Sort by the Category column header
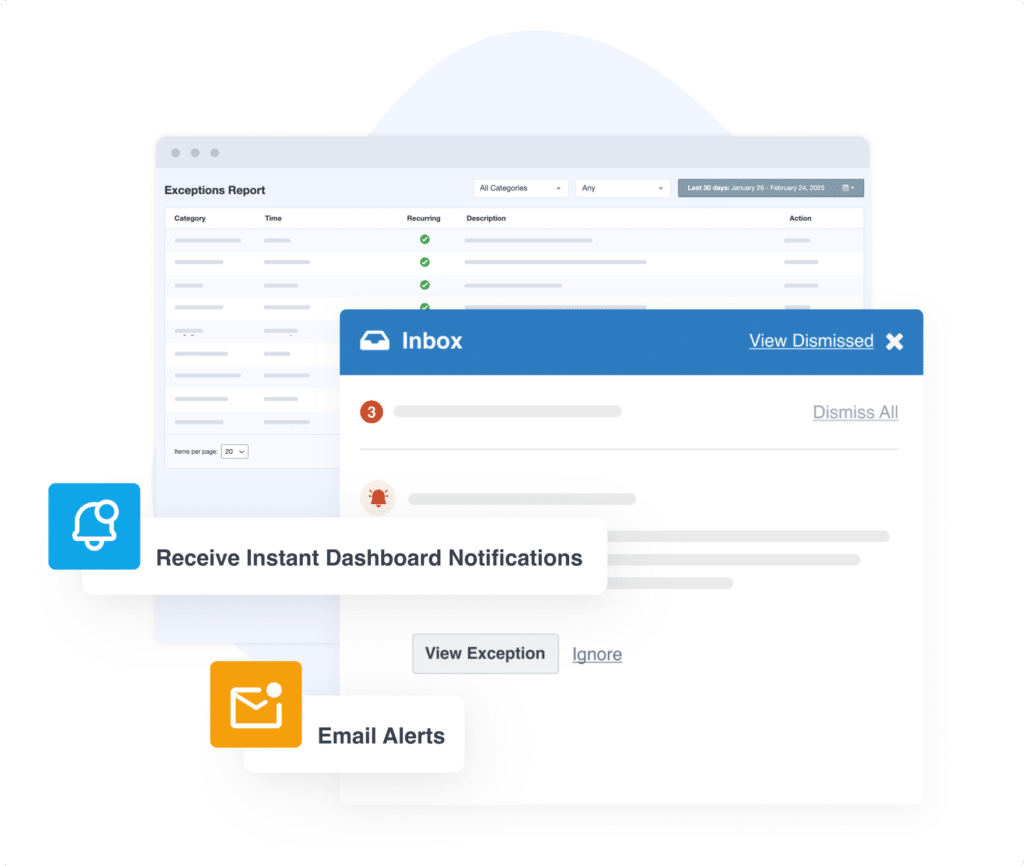The height and width of the screenshot is (866, 1024). coord(190,218)
